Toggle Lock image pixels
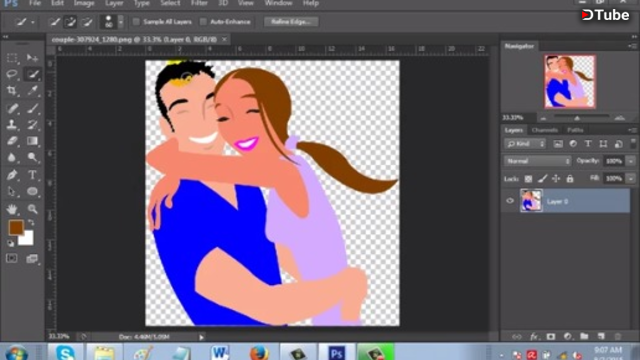 coord(542,178)
